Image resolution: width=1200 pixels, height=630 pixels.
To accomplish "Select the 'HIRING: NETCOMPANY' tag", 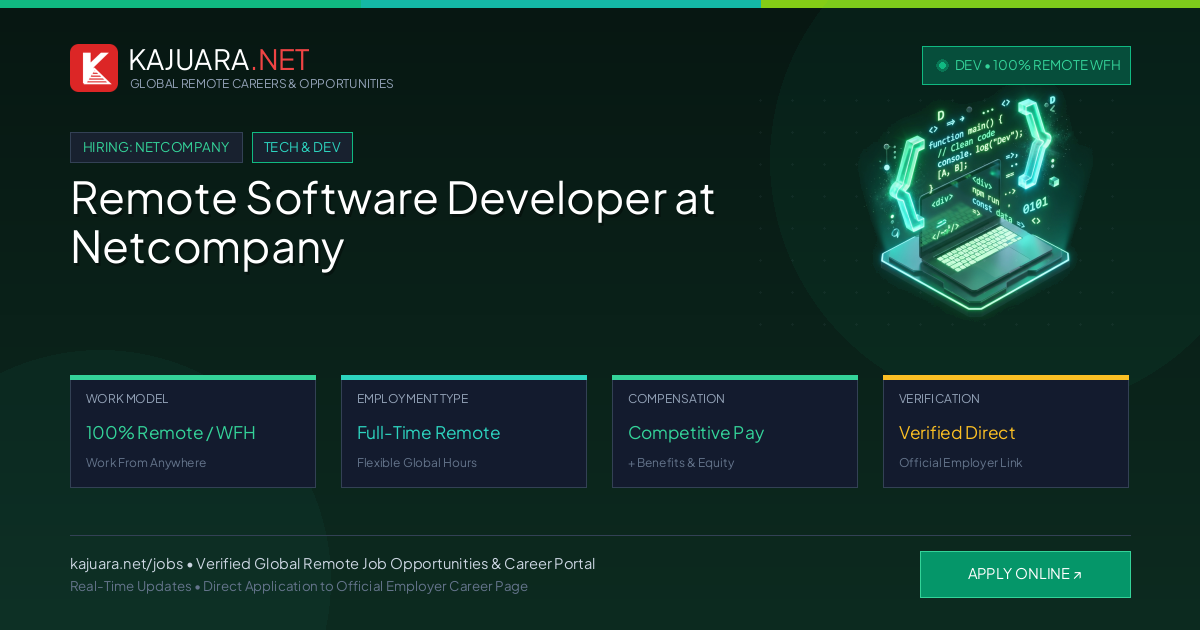I will pyautogui.click(x=156, y=147).
